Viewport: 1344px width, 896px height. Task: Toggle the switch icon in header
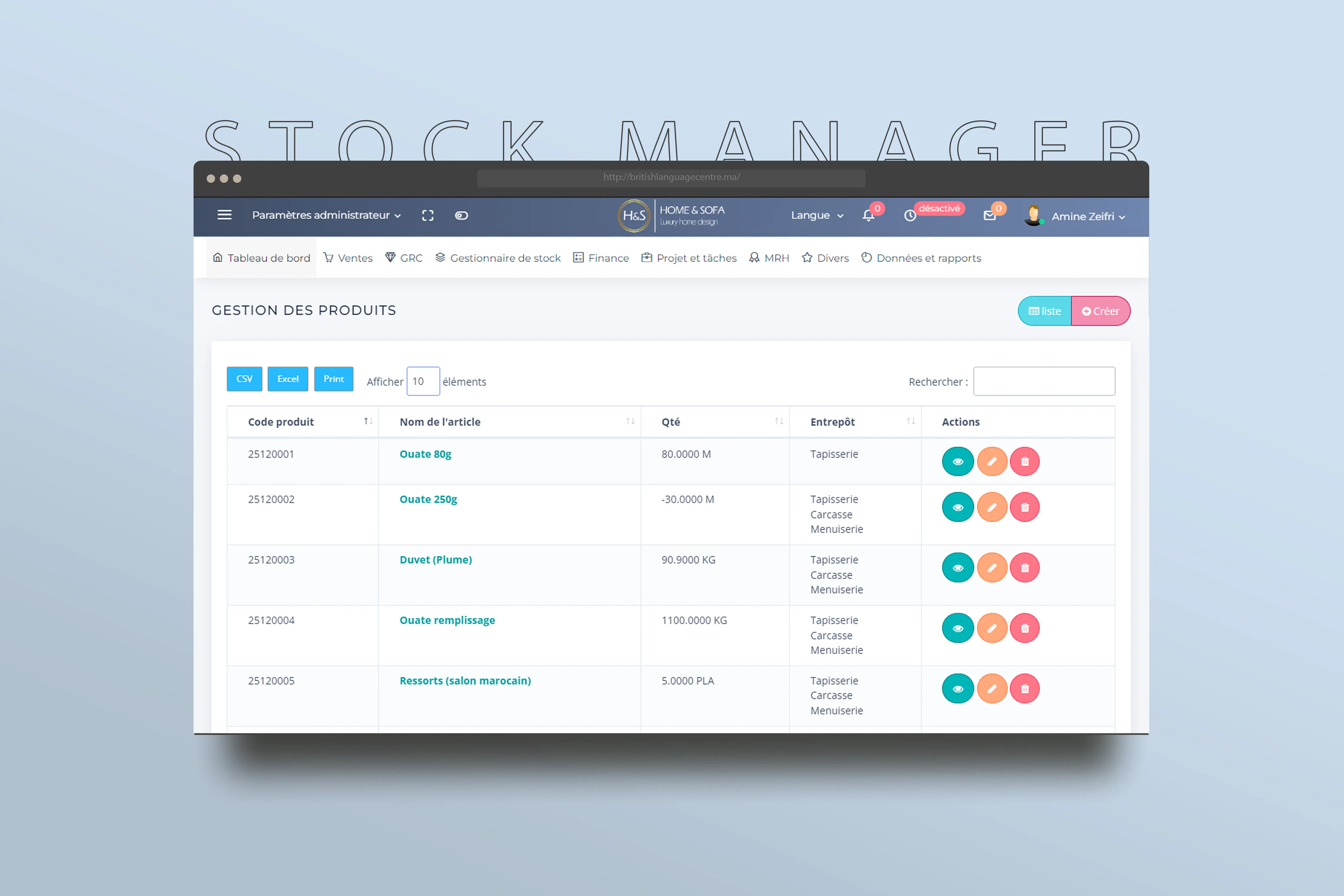(x=461, y=215)
